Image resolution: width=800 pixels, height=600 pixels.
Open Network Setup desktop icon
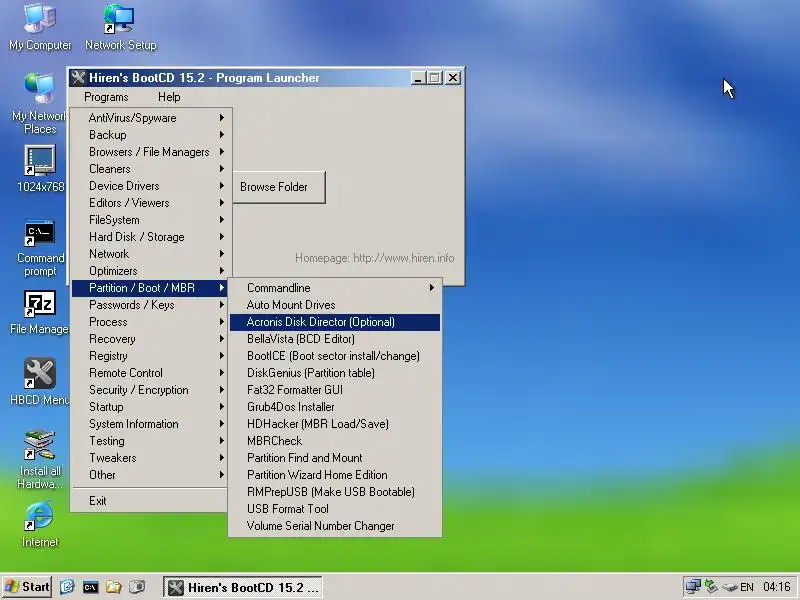click(x=120, y=27)
